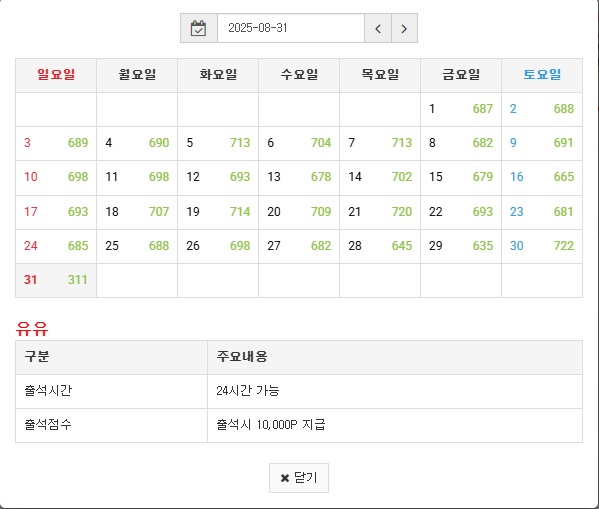The image size is (599, 509).
Task: Click the 수요일 column header
Action: 299,75
